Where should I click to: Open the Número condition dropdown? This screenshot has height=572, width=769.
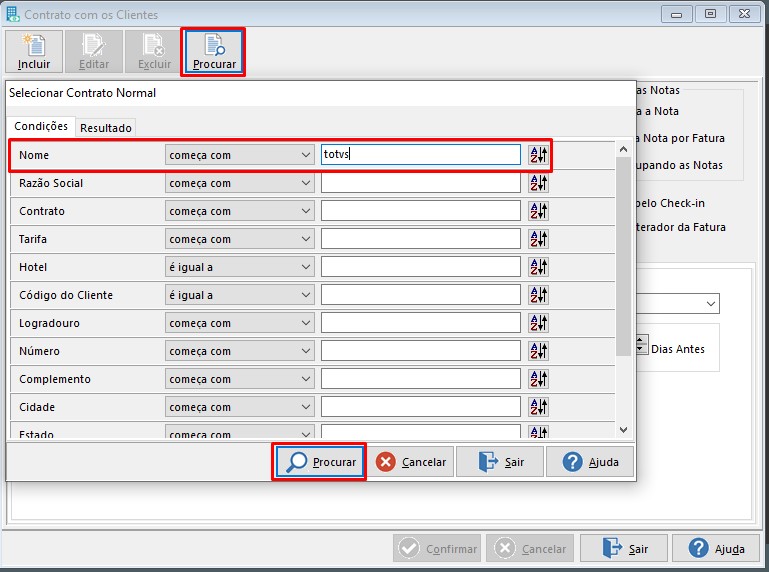click(x=240, y=351)
